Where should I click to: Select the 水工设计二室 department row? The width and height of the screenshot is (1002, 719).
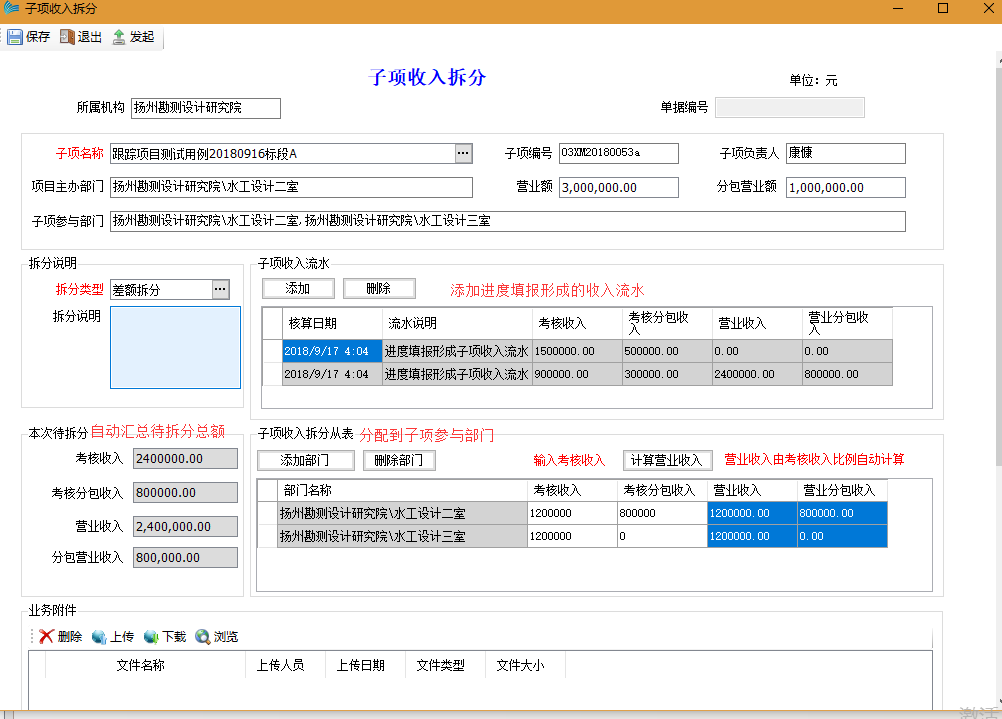[403, 513]
